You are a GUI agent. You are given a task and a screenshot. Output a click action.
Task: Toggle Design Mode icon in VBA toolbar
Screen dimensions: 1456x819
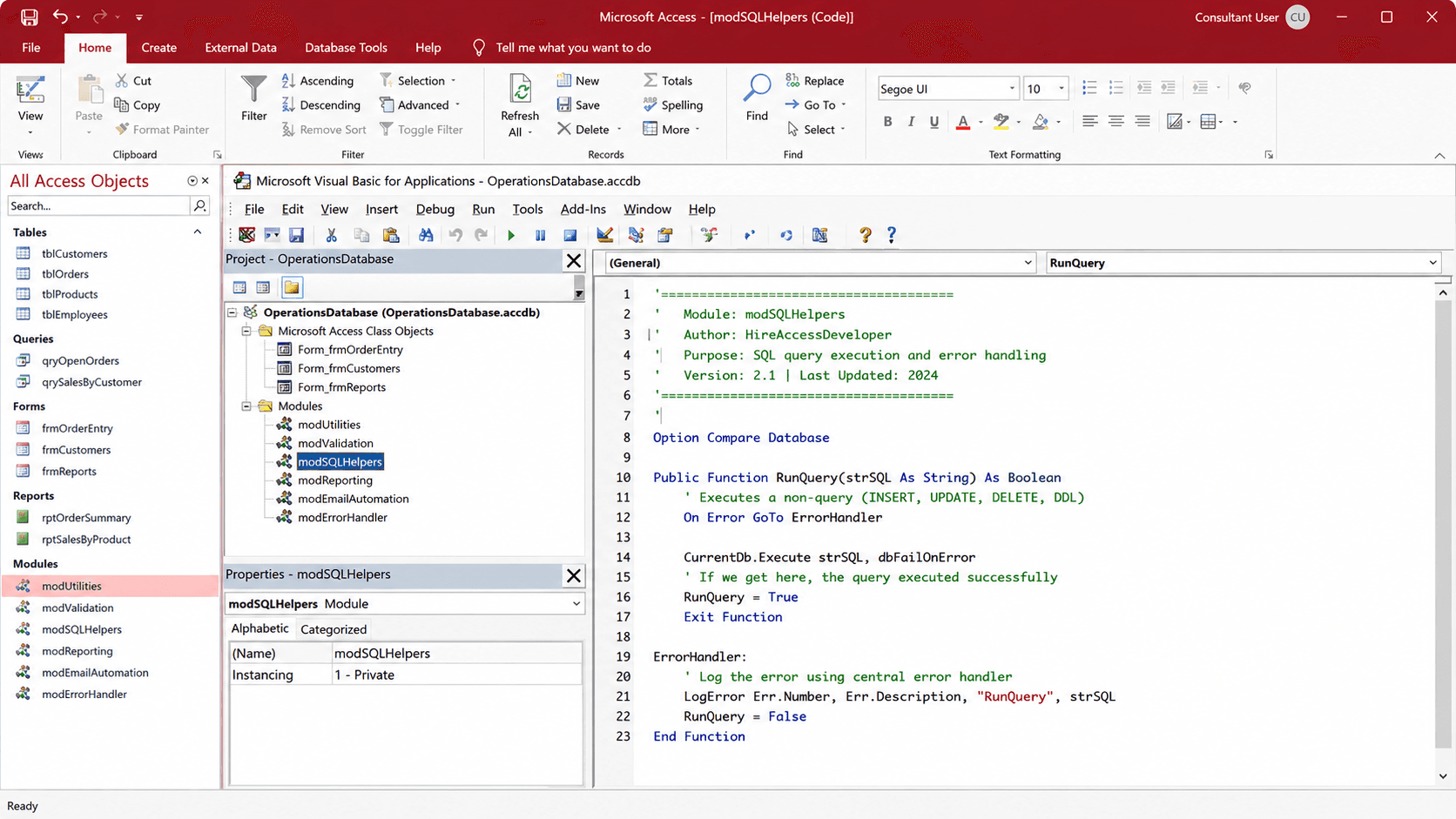[x=604, y=235]
